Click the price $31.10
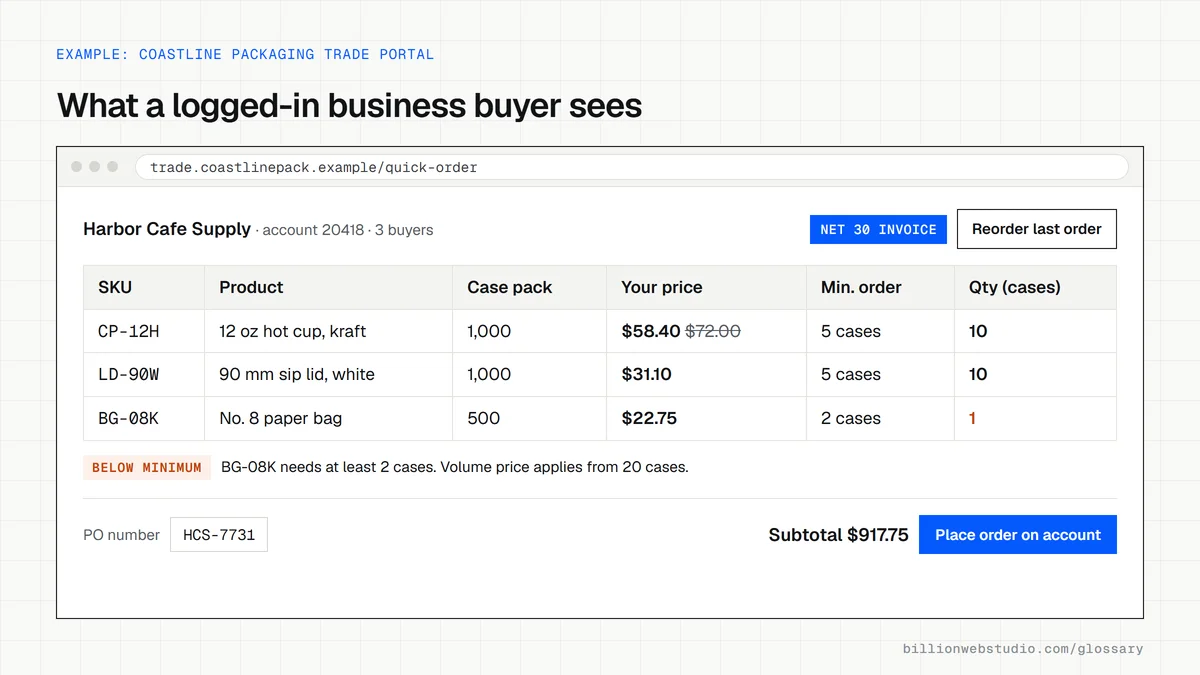This screenshot has width=1200, height=675. coord(646,374)
